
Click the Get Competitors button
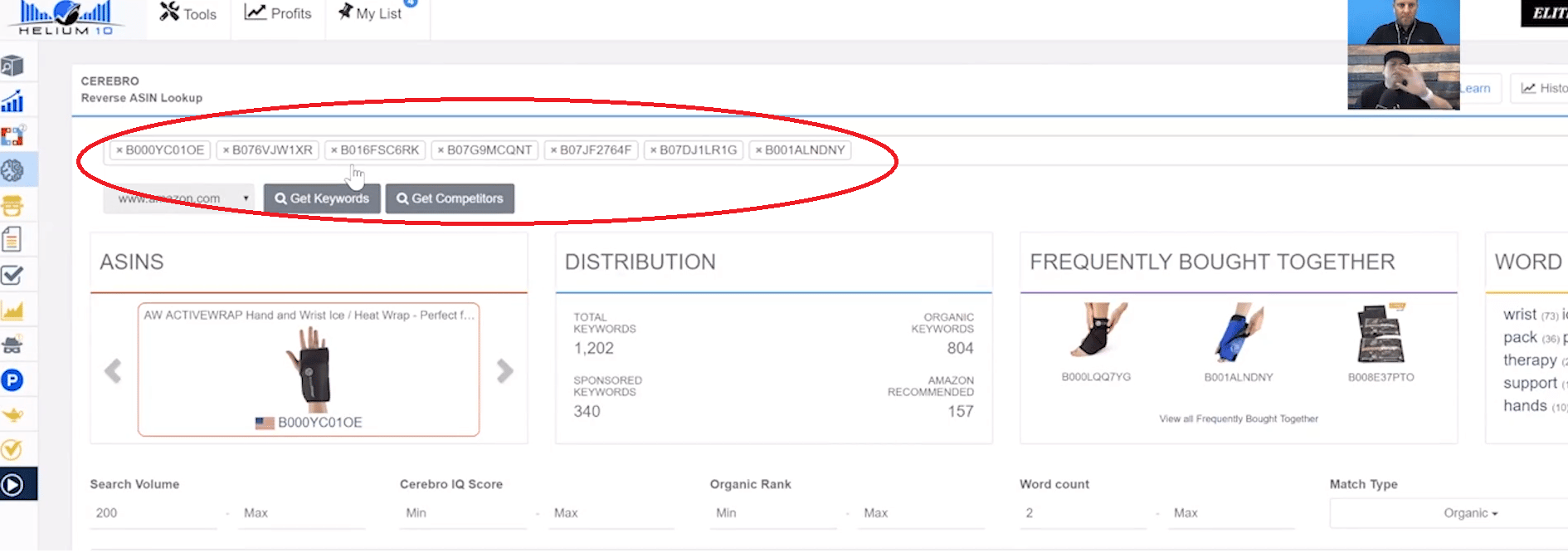coord(450,198)
